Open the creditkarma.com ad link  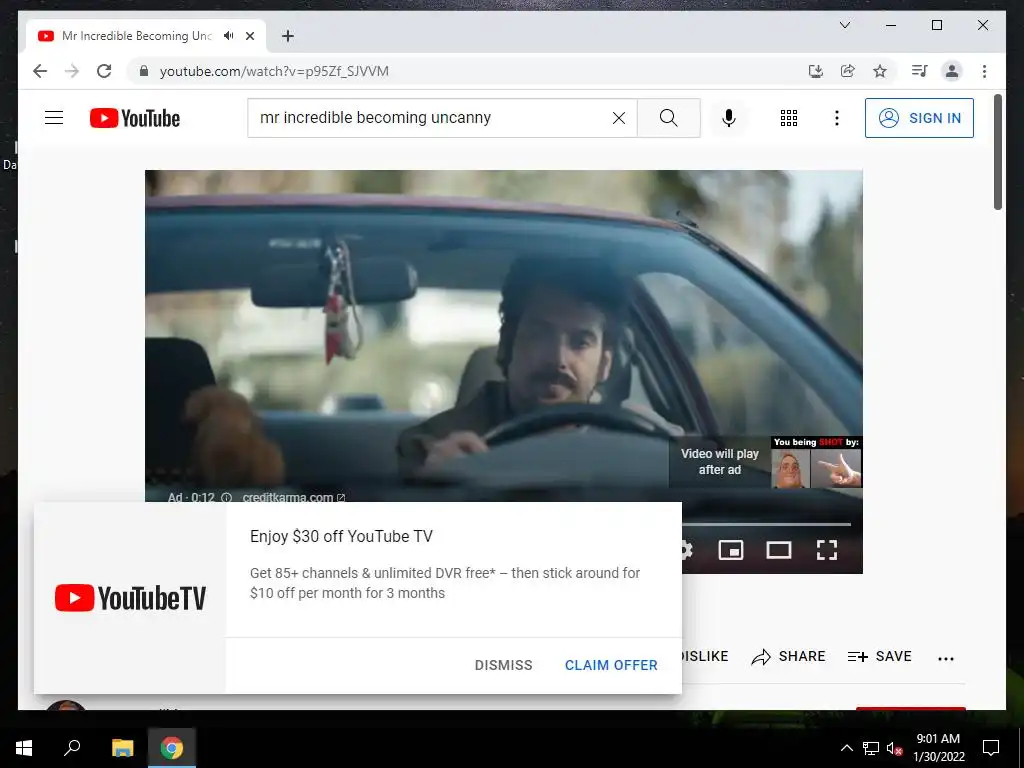click(293, 497)
